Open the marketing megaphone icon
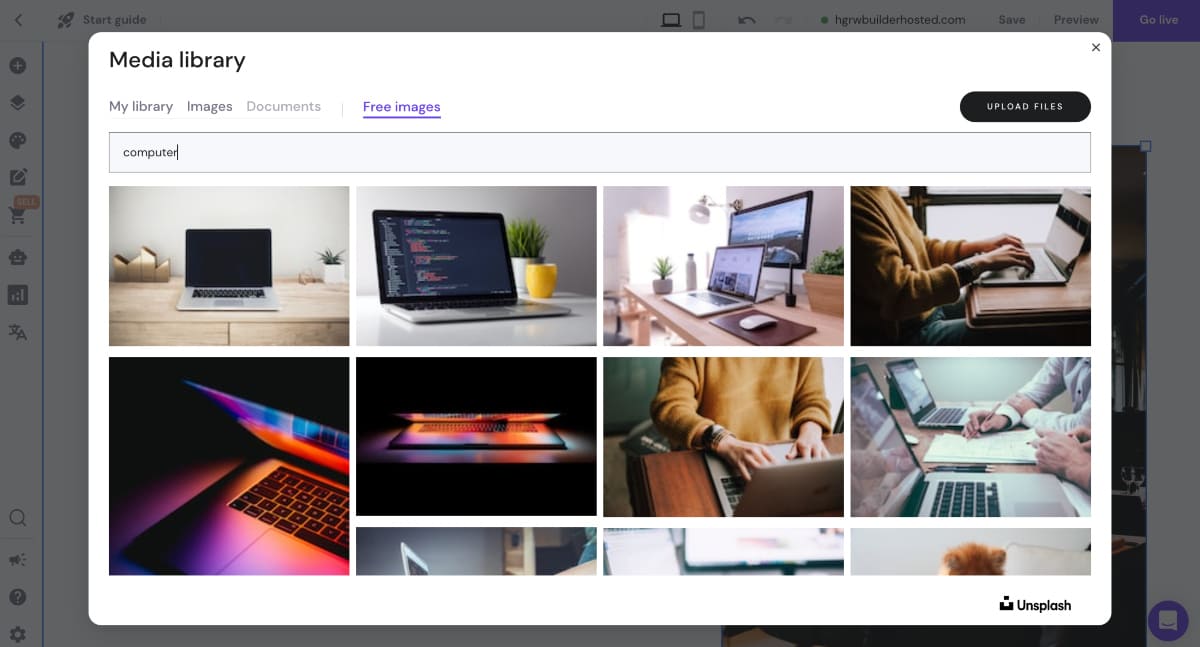The image size is (1200, 647). coord(18,559)
